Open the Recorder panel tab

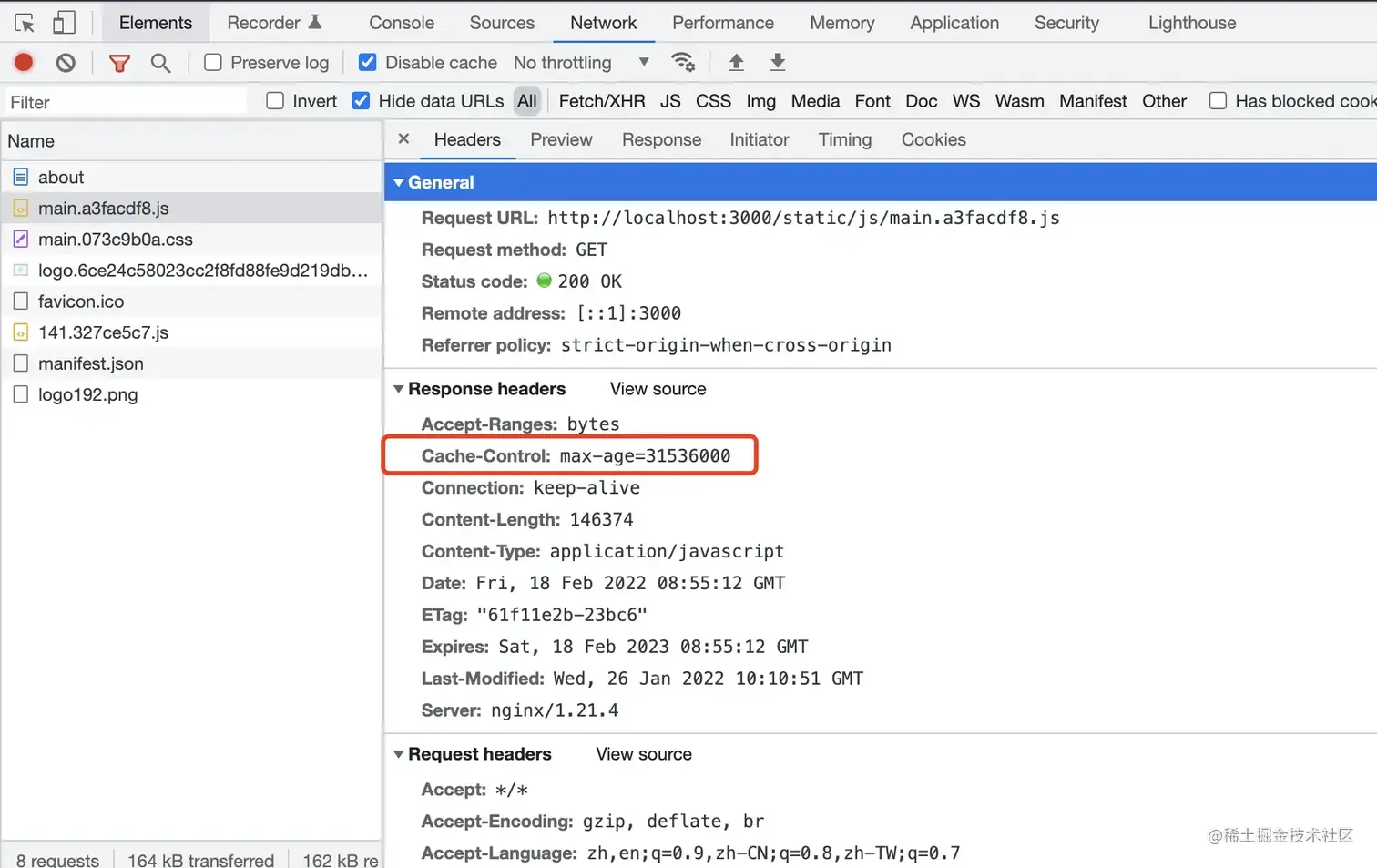[274, 23]
